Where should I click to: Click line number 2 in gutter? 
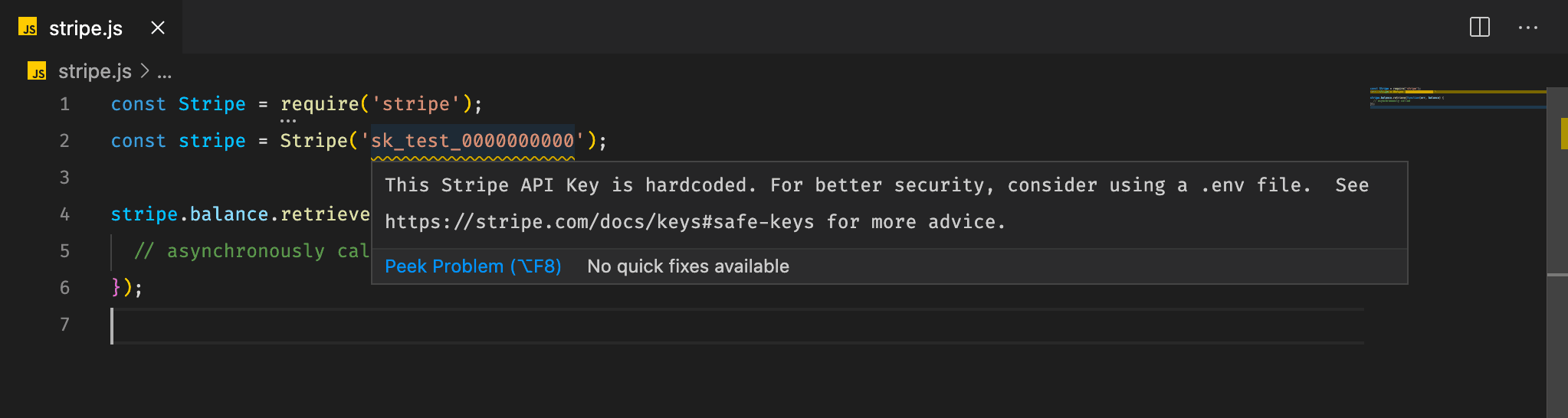(64, 141)
